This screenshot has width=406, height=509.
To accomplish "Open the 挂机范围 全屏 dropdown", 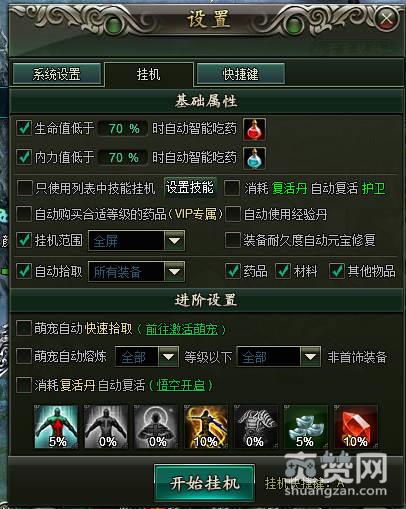I will [x=136, y=240].
